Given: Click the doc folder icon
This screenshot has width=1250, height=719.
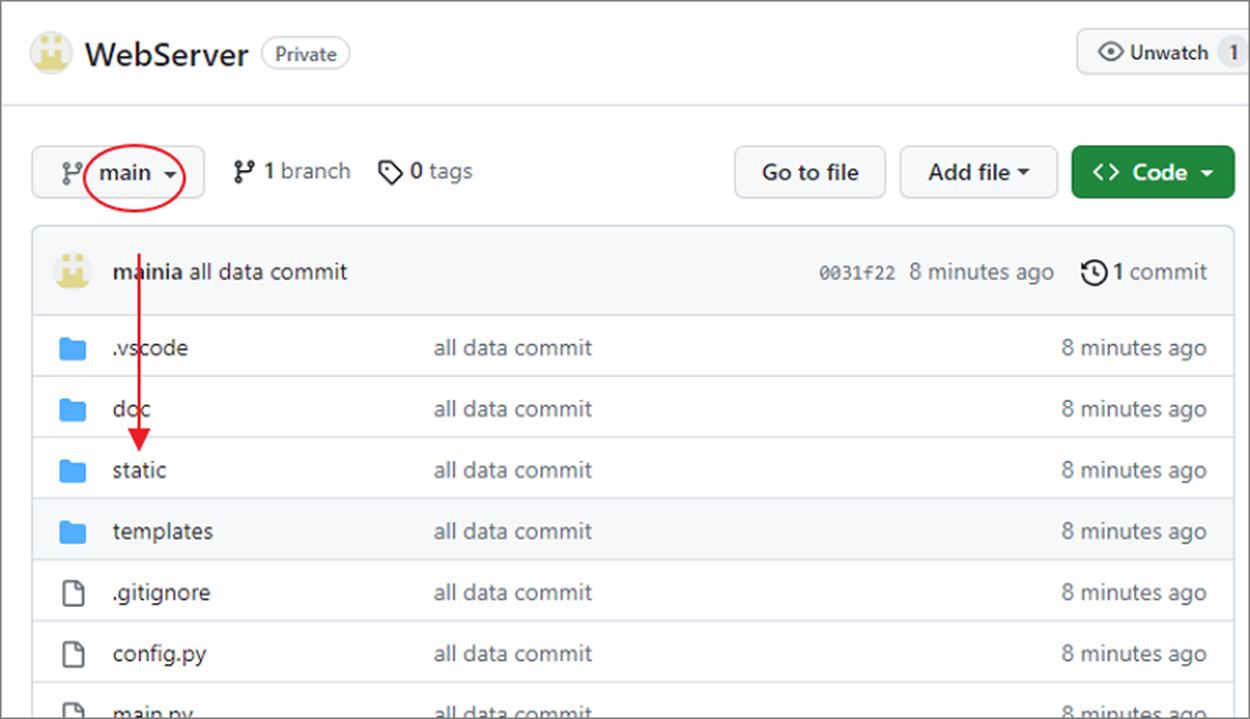Looking at the screenshot, I should click(x=72, y=409).
